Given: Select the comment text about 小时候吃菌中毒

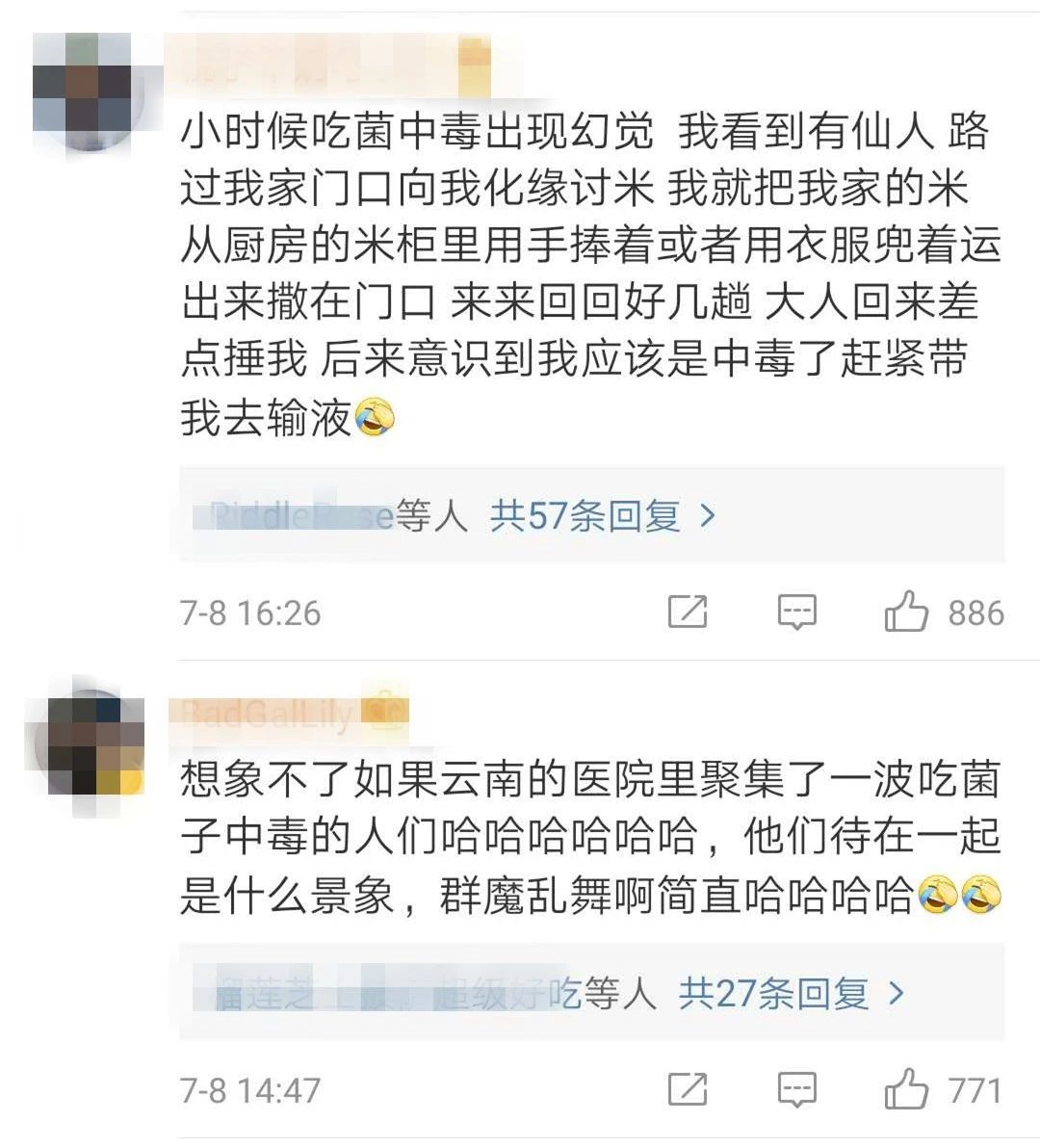Looking at the screenshot, I should click(x=590, y=274).
